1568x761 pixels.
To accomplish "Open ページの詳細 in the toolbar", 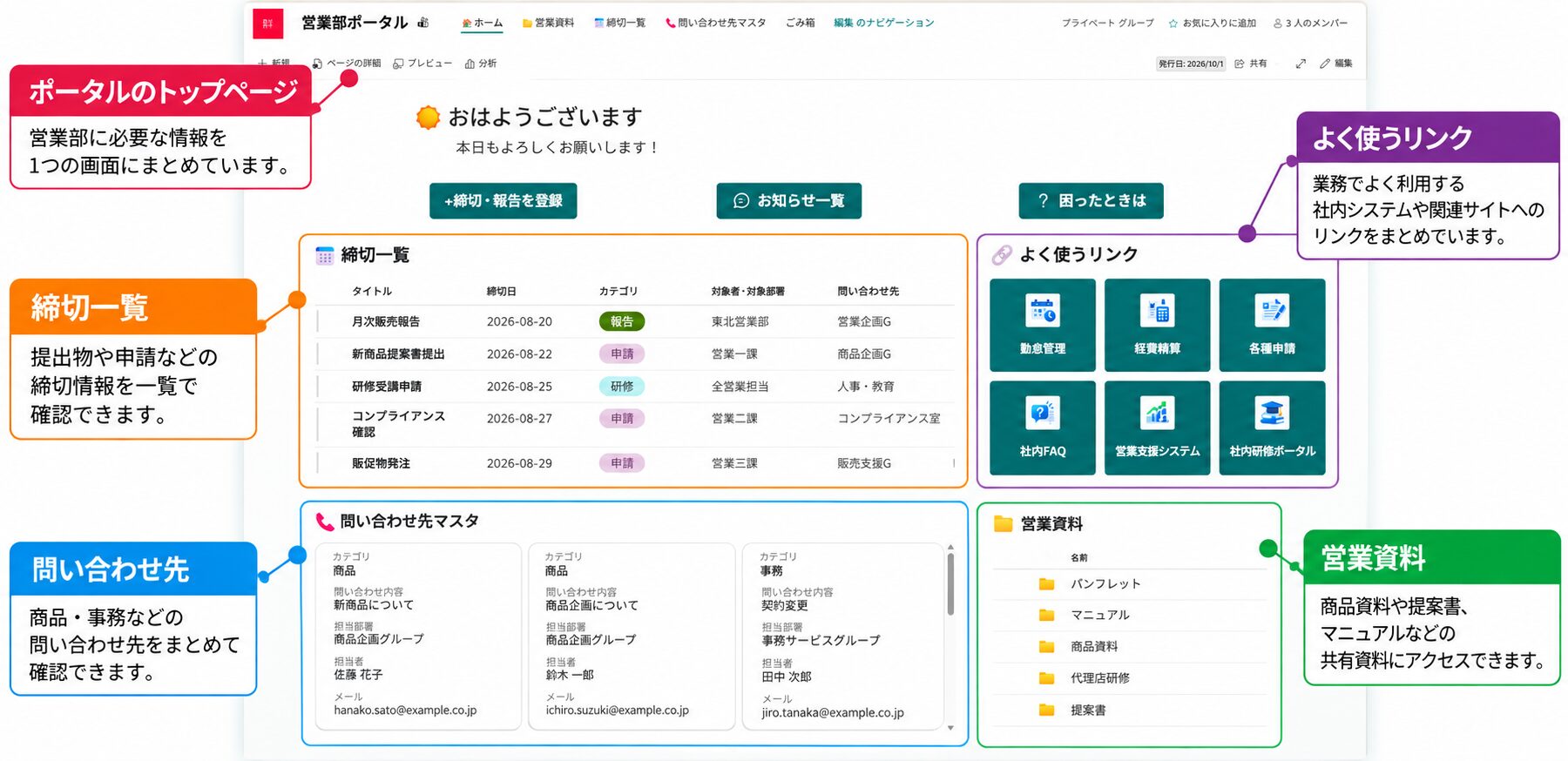I will point(347,64).
